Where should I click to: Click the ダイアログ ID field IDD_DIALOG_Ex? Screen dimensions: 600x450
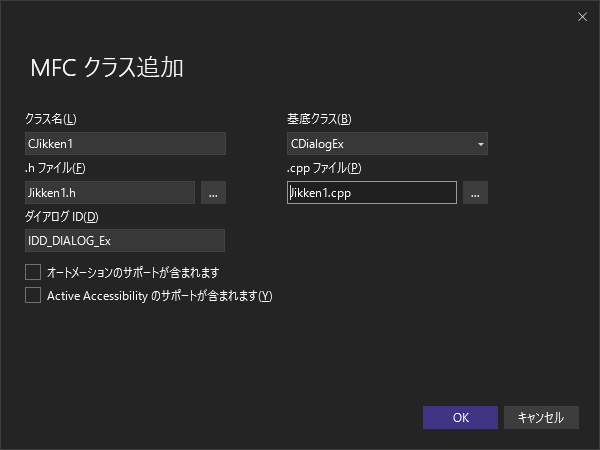(x=125, y=240)
